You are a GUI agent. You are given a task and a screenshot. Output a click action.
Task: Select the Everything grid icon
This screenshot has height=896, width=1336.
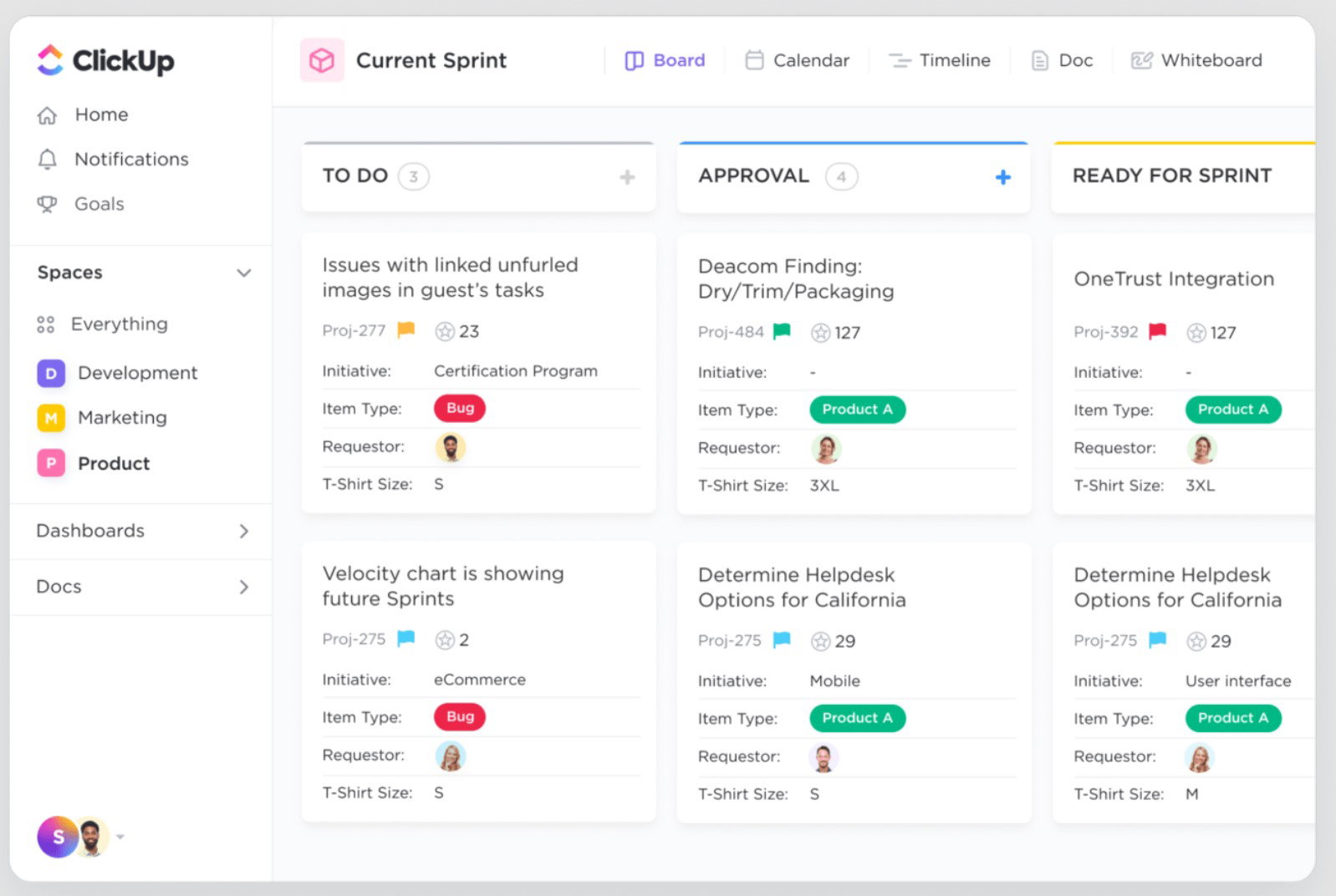pos(46,324)
